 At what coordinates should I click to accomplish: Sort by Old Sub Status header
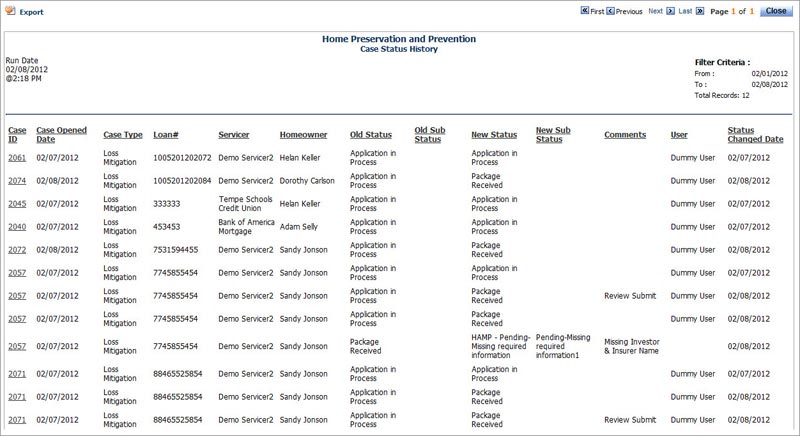pos(430,135)
